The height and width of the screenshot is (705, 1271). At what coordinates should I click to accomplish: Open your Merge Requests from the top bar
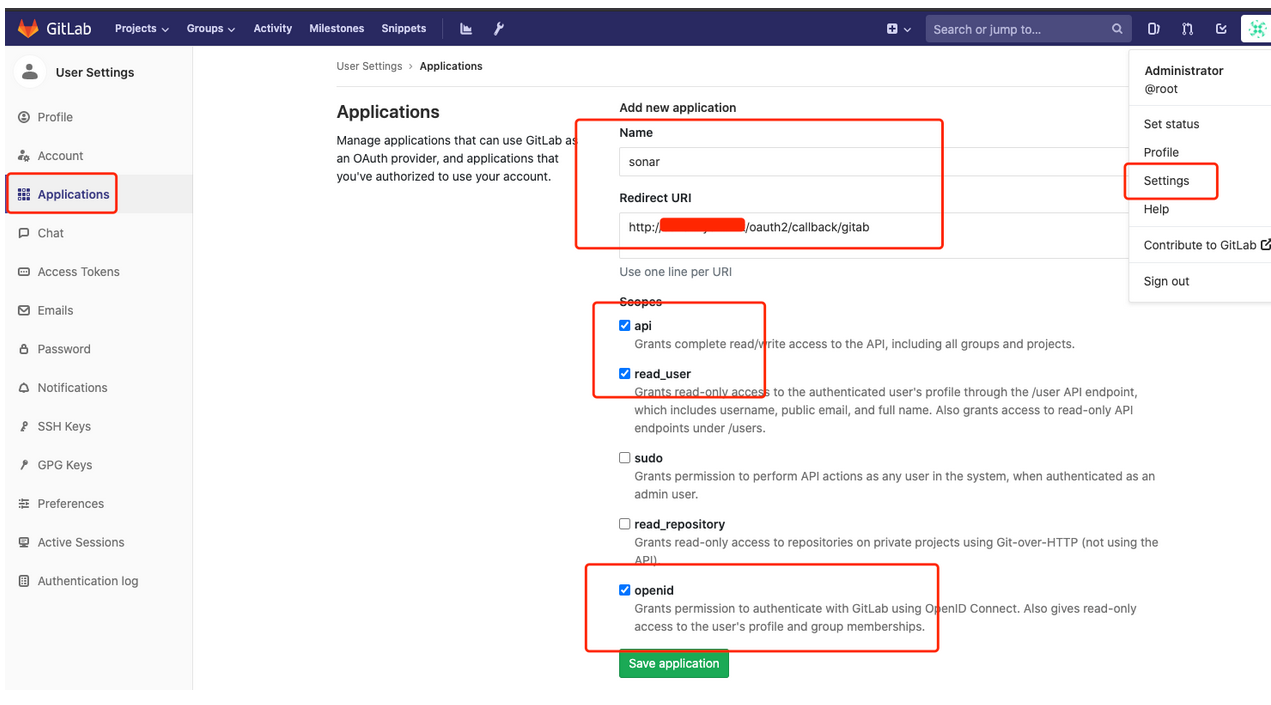1187,28
